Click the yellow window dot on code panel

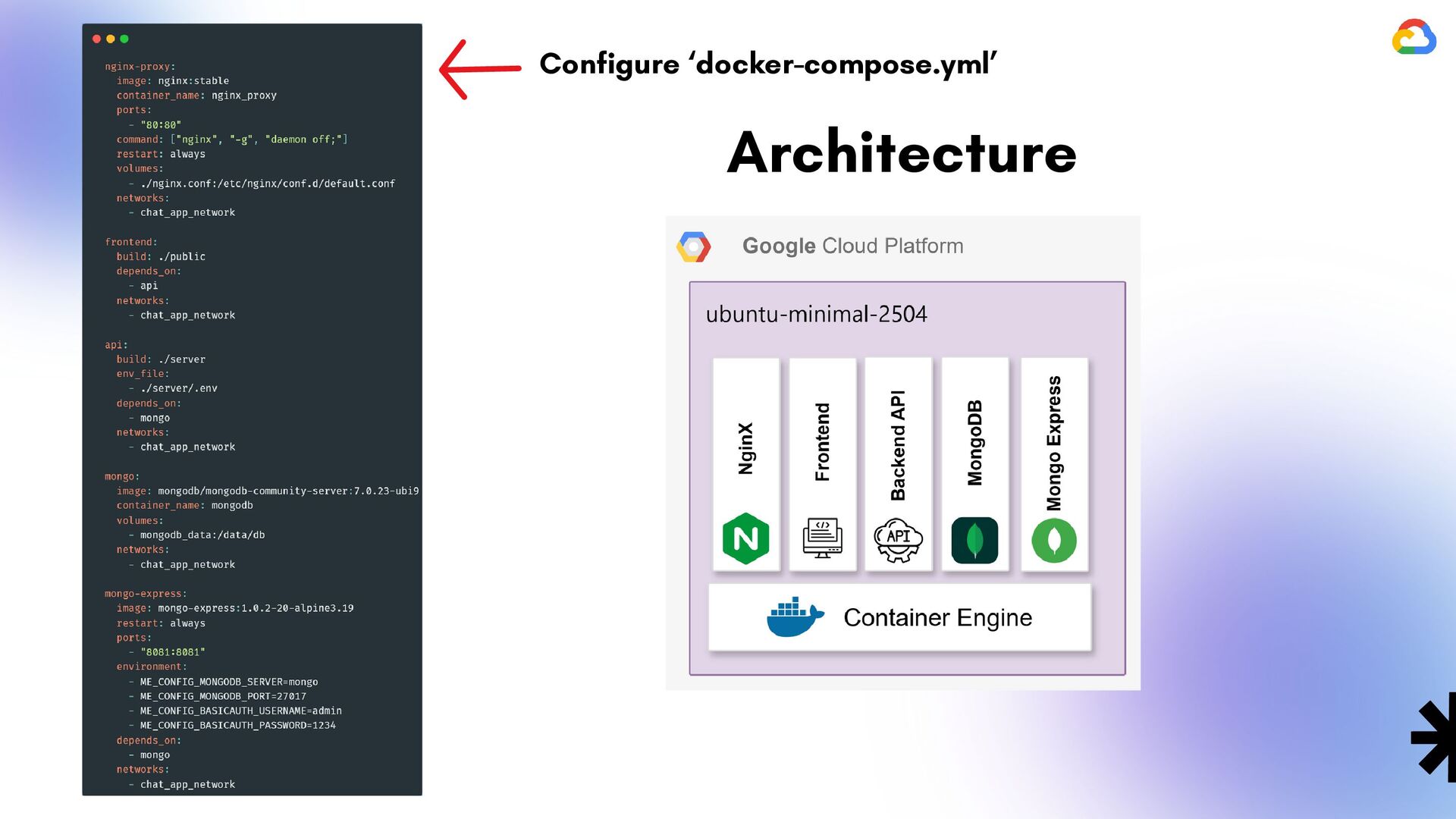(110, 39)
